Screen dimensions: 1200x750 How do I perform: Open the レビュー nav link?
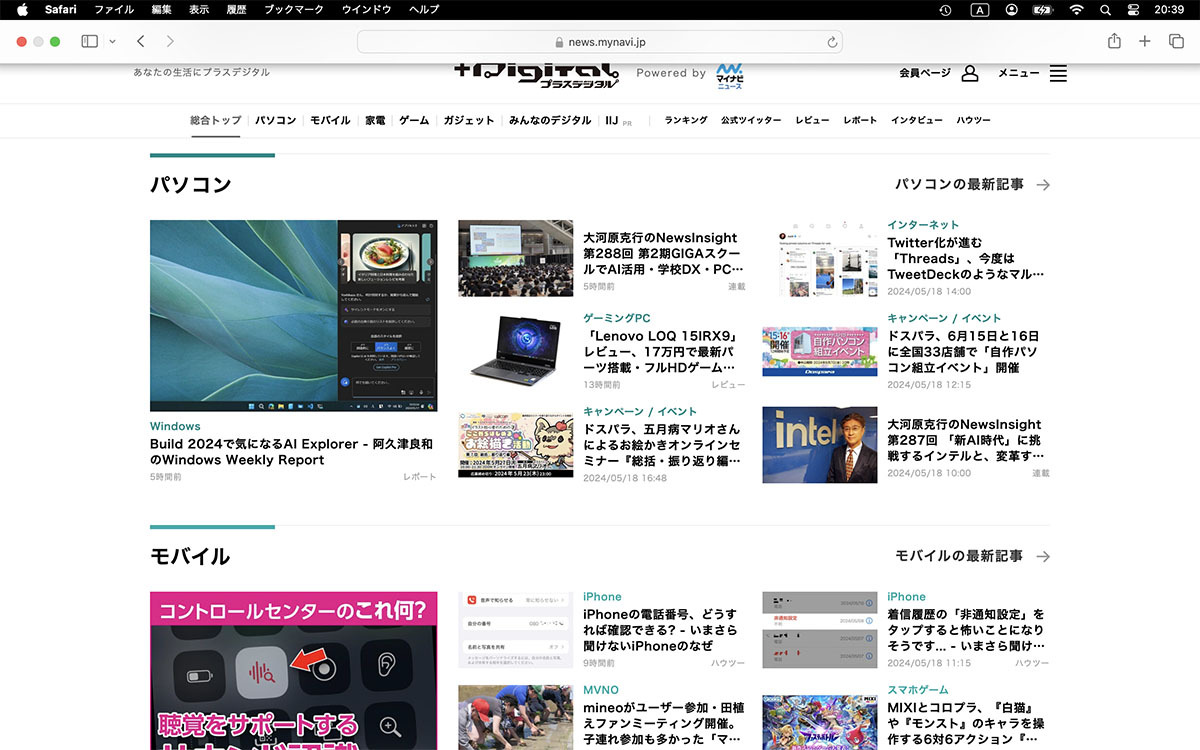point(812,120)
